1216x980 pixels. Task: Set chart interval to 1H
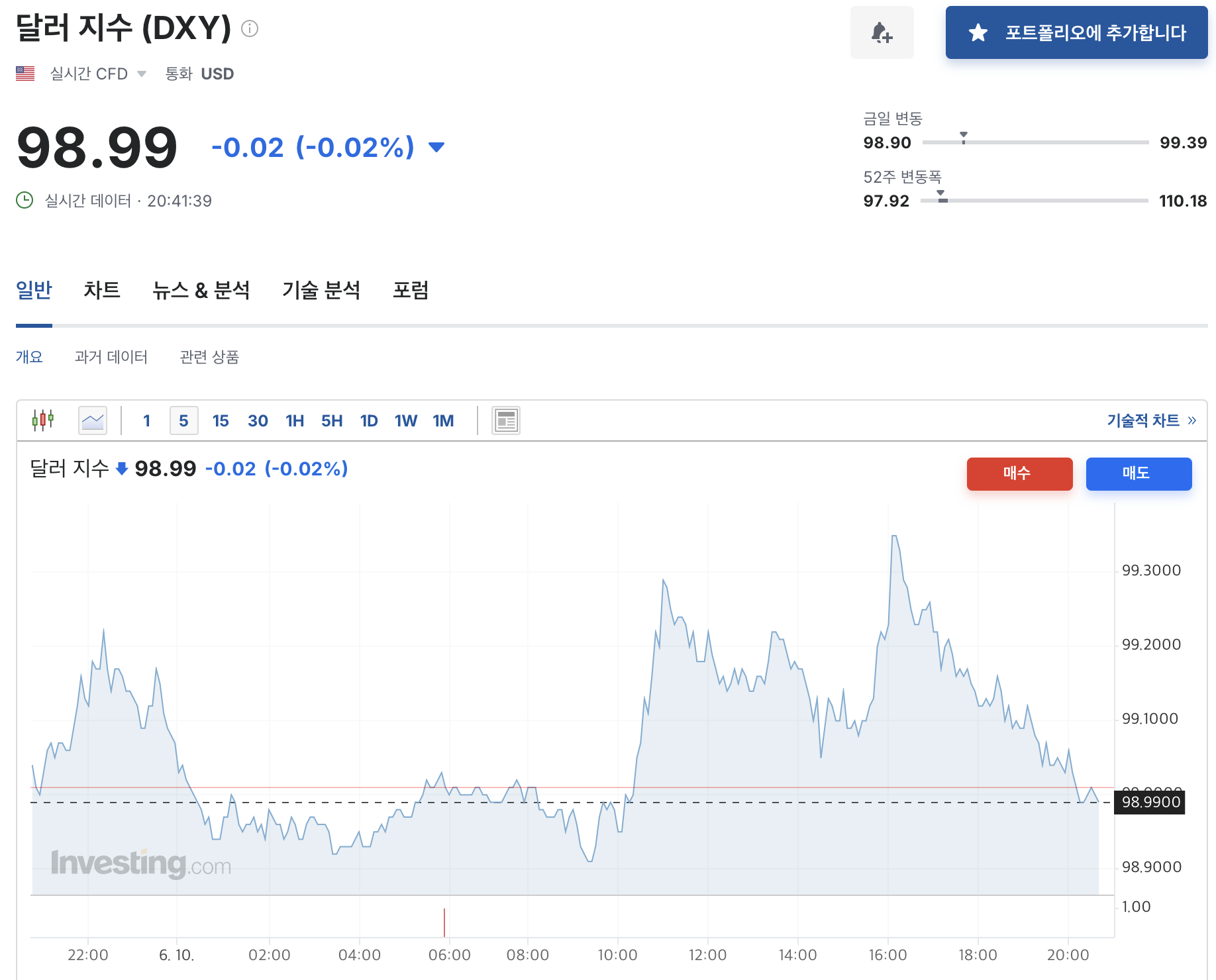(x=295, y=420)
